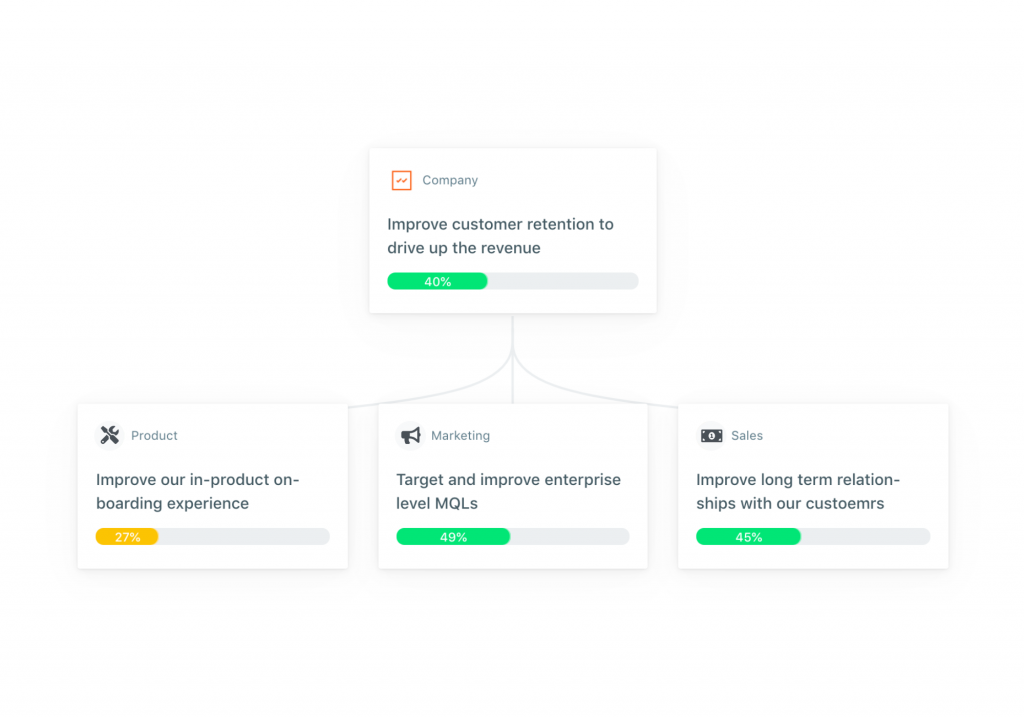Click the 40% green progress bar
Image resolution: width=1024 pixels, height=717 pixels.
click(438, 281)
